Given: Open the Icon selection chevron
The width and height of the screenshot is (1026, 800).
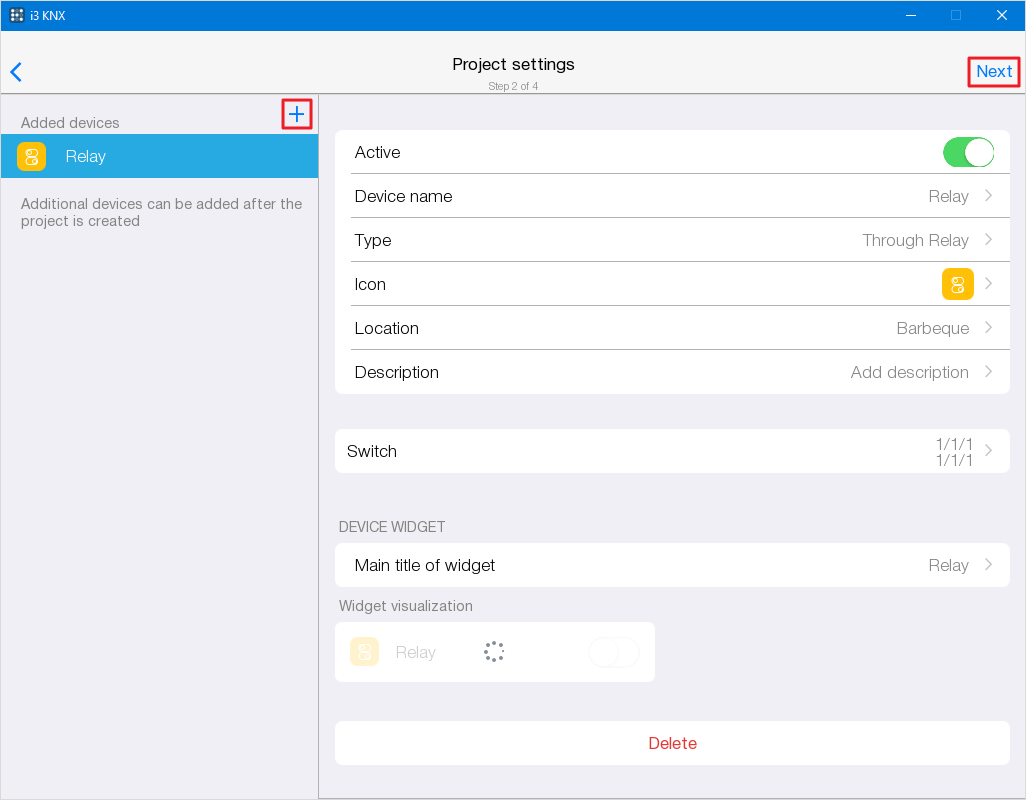Looking at the screenshot, I should click(988, 284).
